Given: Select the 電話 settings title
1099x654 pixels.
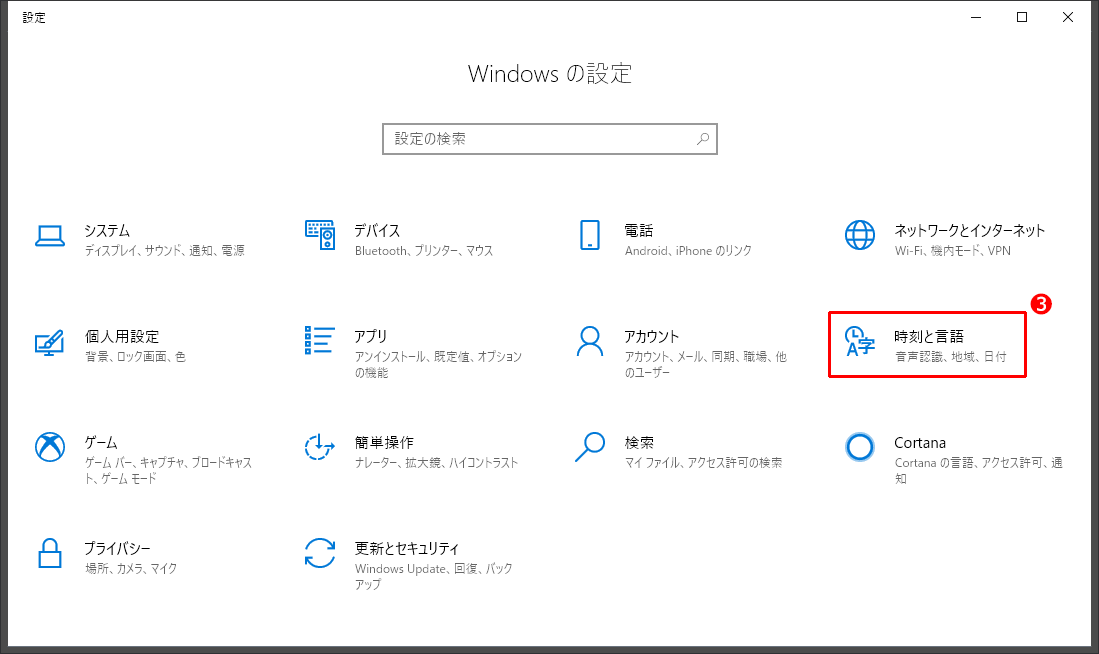Looking at the screenshot, I should coord(639,231).
